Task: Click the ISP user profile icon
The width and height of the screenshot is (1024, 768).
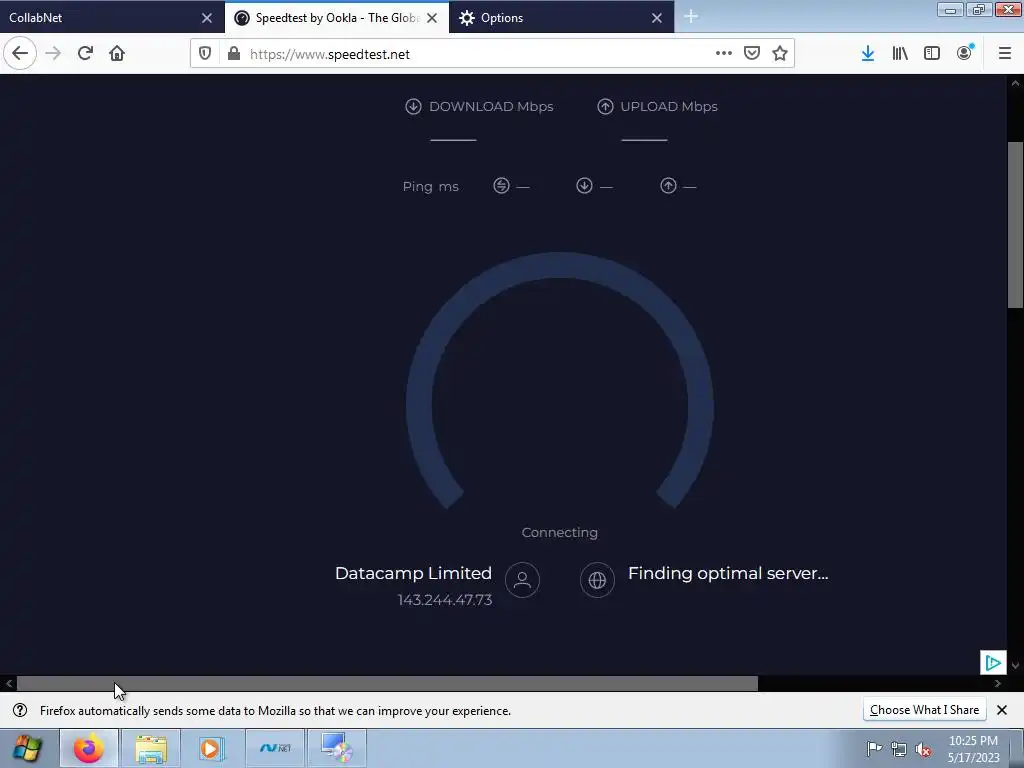Action: [522, 580]
